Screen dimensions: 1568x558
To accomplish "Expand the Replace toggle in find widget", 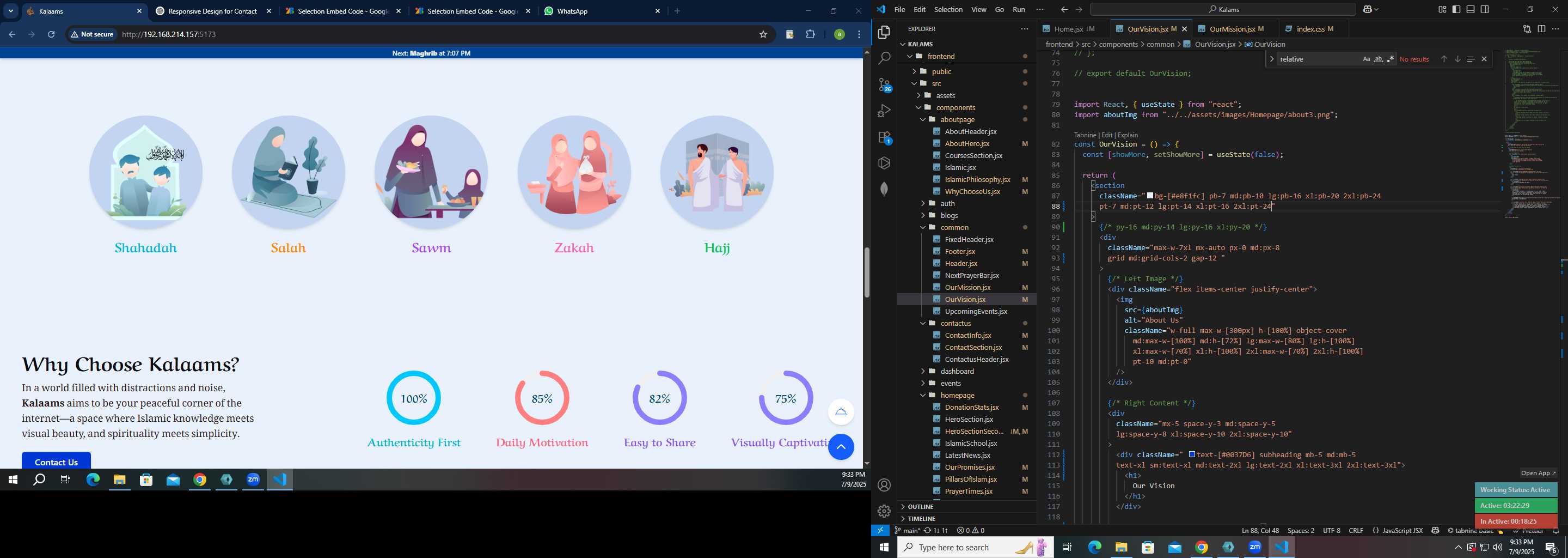I will point(1272,59).
